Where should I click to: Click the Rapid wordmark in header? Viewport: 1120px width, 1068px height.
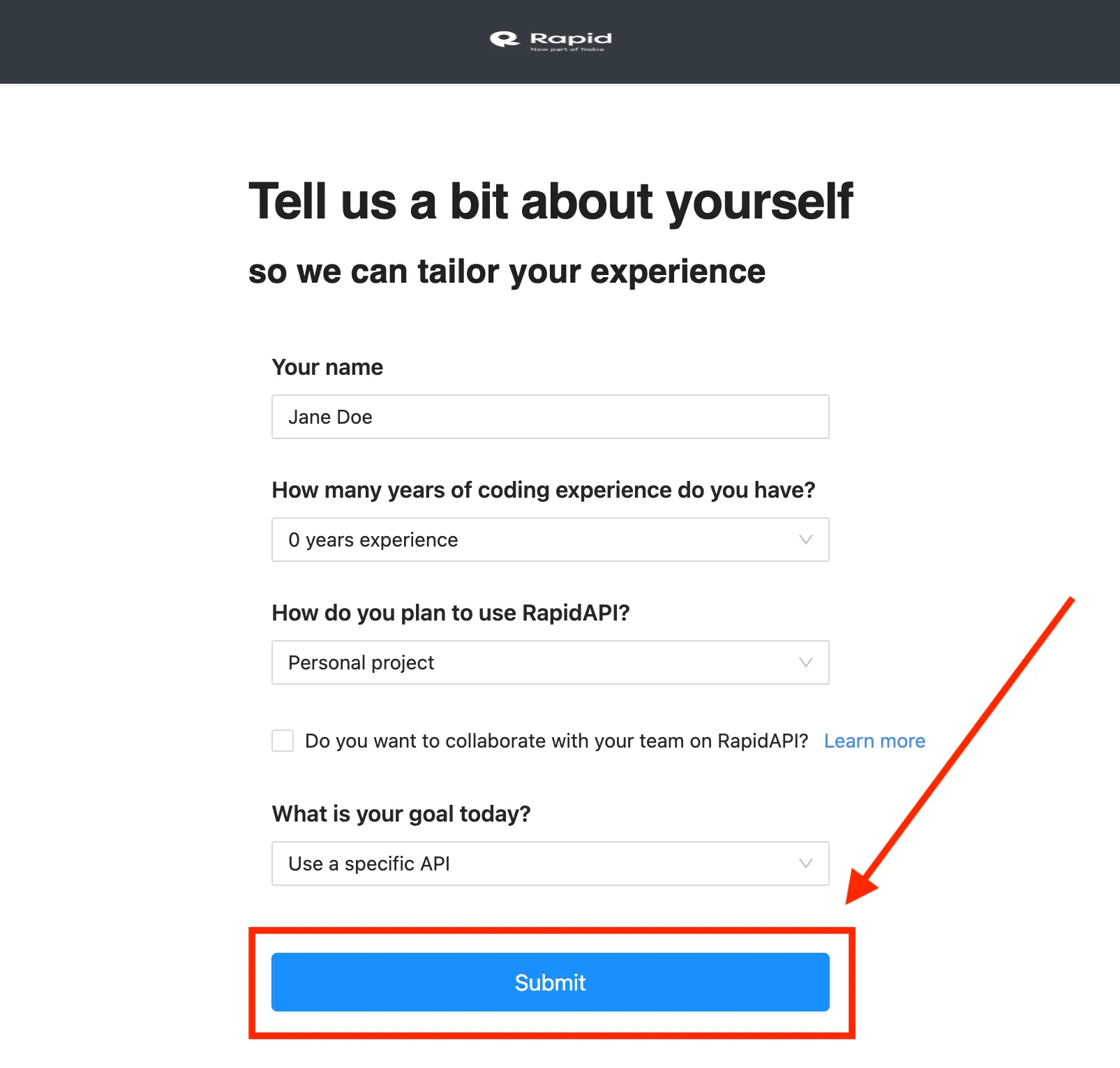coord(571,38)
